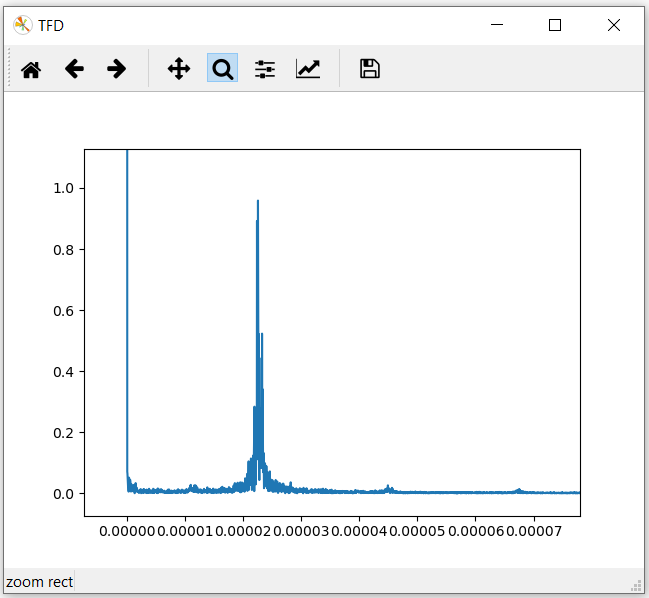Go back to the previous view
The image size is (649, 598).
click(75, 69)
